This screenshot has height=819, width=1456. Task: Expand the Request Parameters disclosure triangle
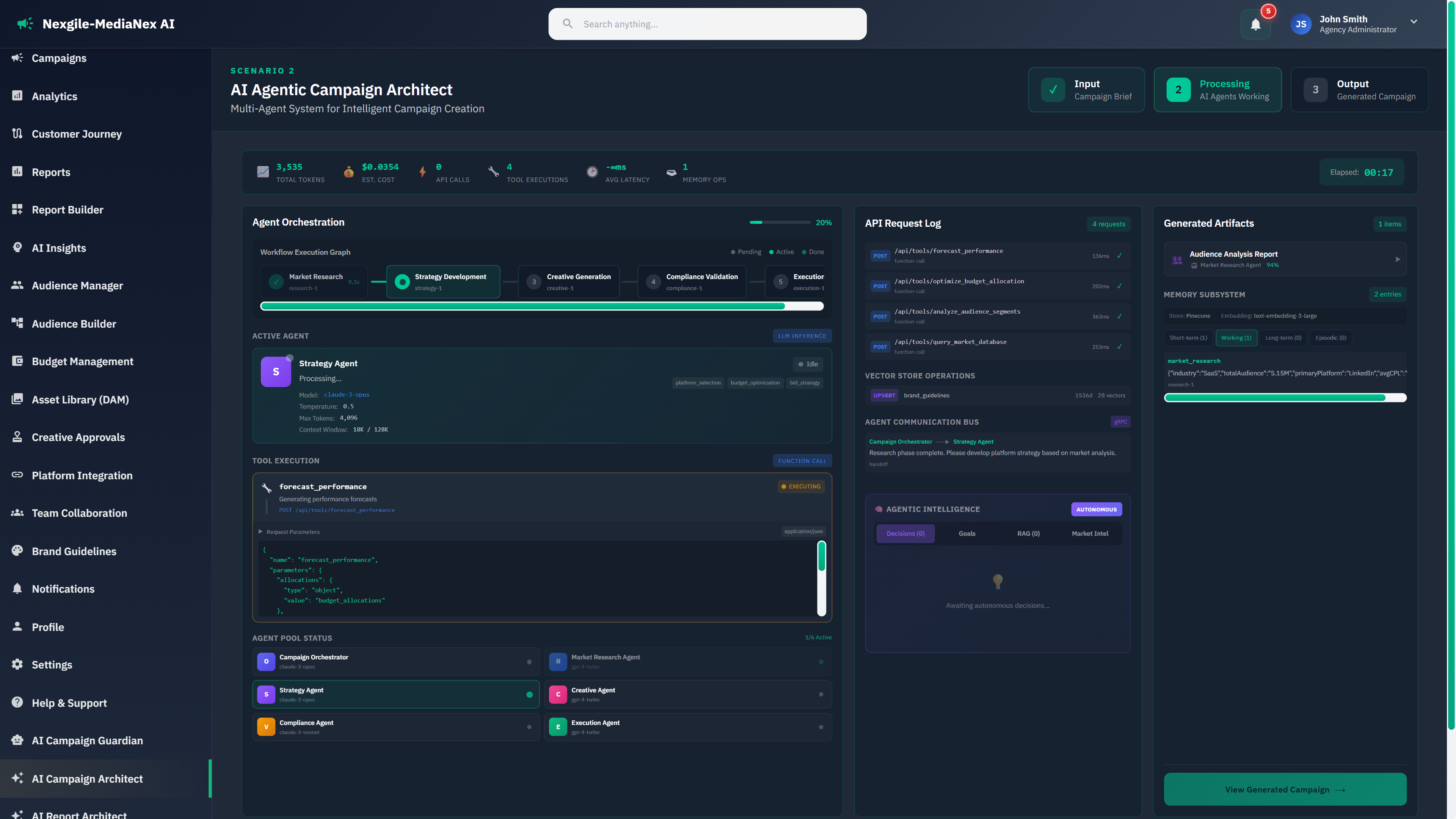point(260,531)
